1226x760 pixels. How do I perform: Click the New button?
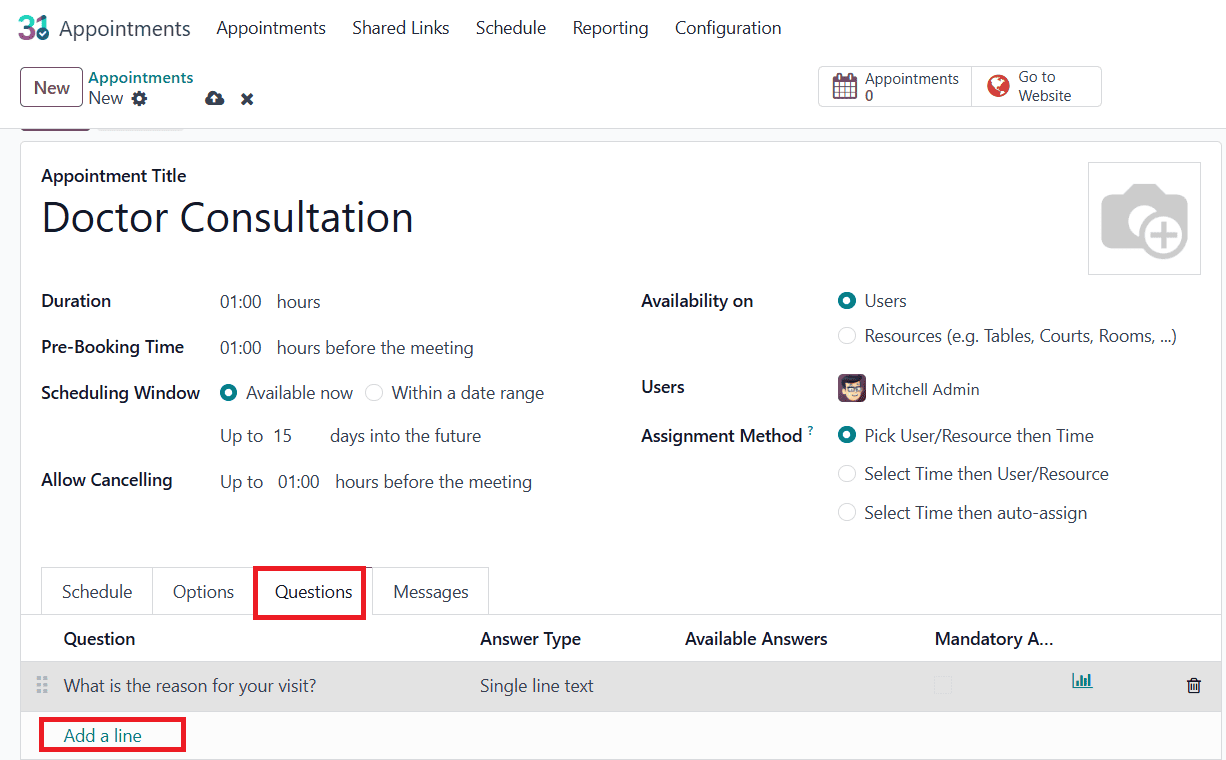click(51, 87)
